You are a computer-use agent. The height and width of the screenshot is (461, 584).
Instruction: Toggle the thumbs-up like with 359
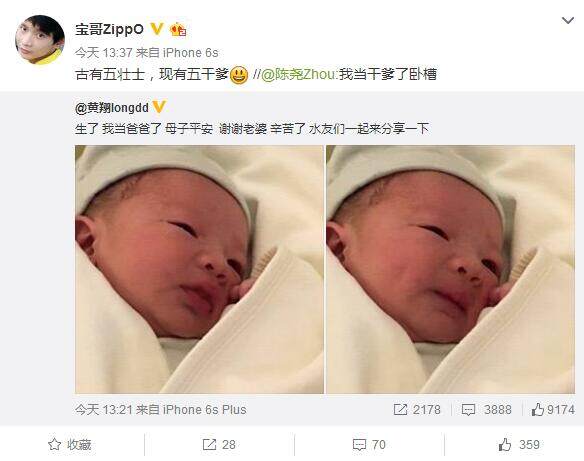[519, 445]
